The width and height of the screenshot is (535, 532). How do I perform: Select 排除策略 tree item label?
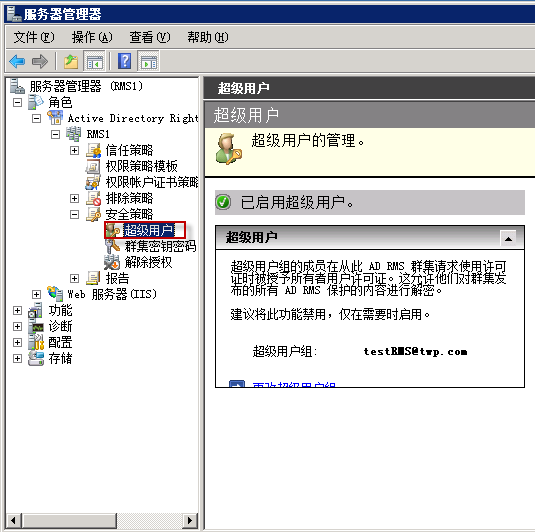click(x=129, y=198)
